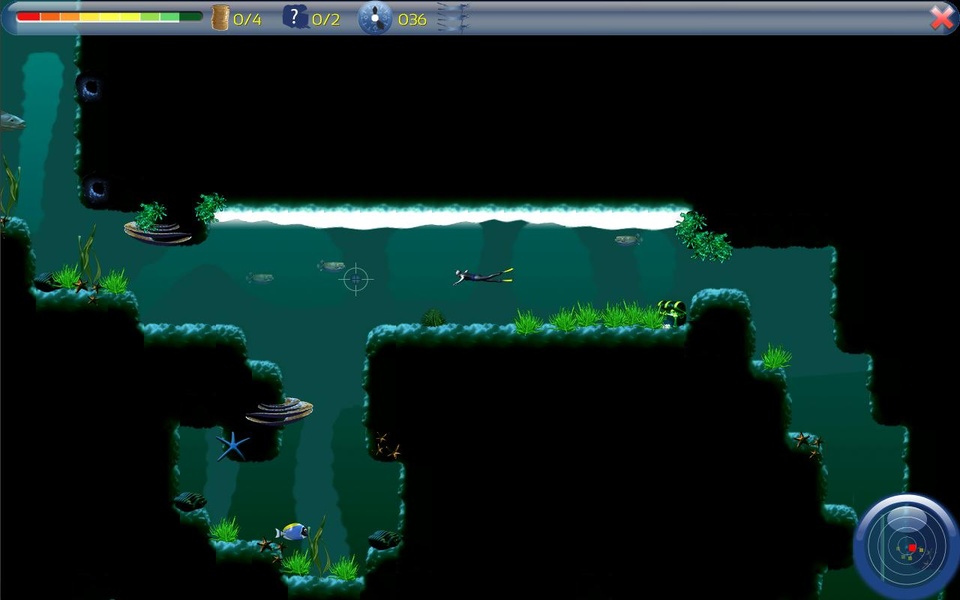The image size is (960, 600).
Task: Click the scuba diver character
Action: coord(483,276)
